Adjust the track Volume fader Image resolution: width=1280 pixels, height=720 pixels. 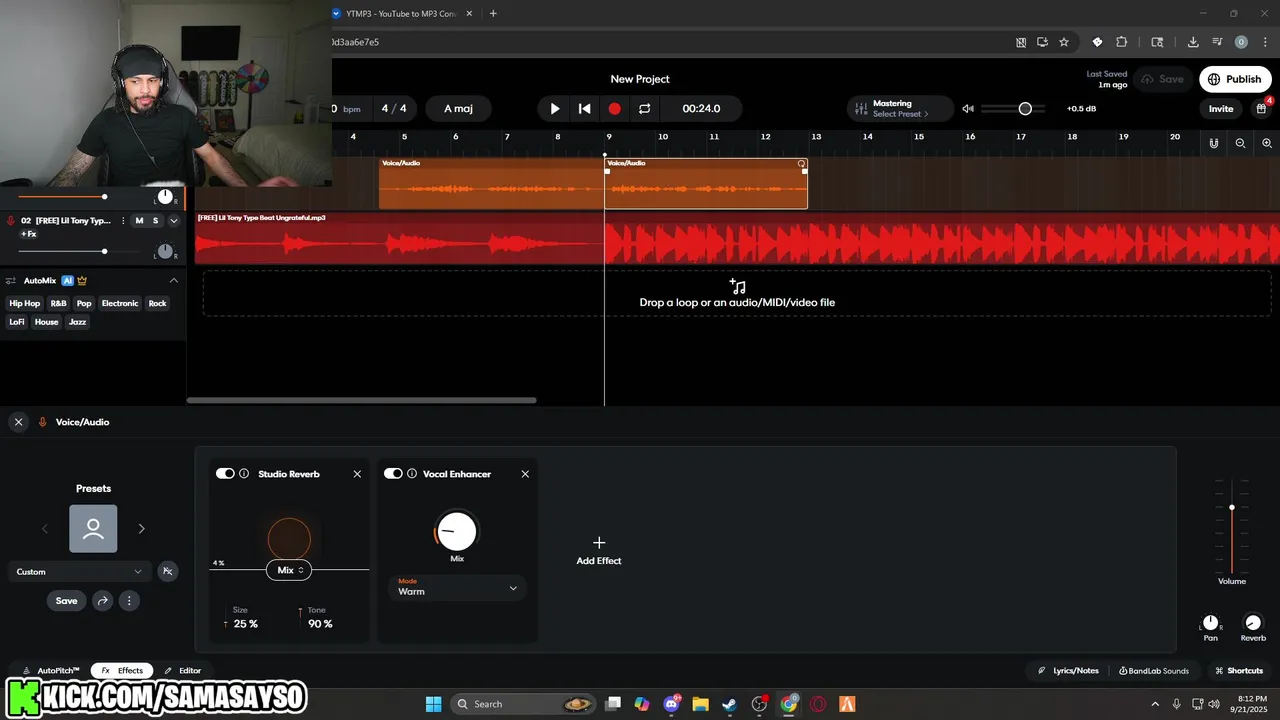point(1232,508)
